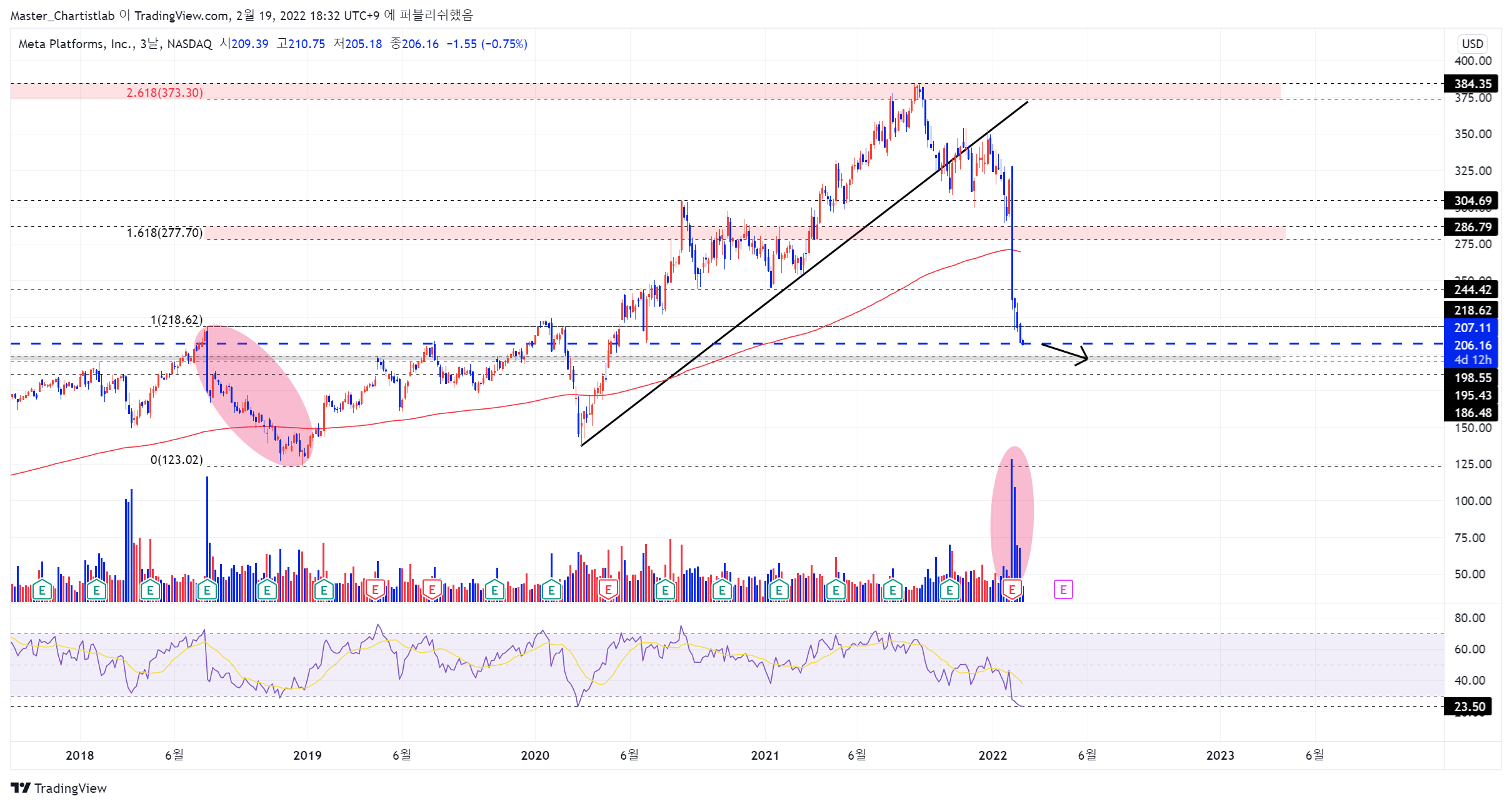This screenshot has height=806, width=1512.
Task: Click the TradingView logo at the bottom left
Action: click(59, 788)
